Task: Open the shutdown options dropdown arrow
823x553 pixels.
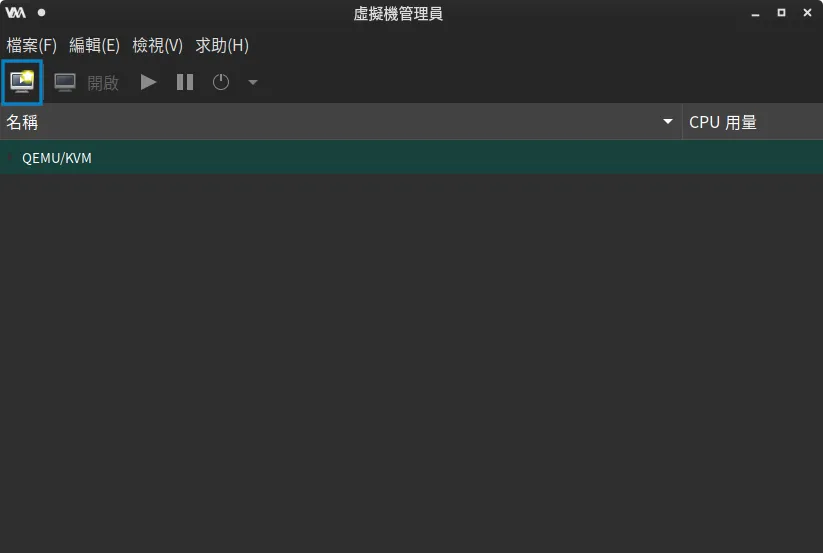Action: (x=253, y=82)
